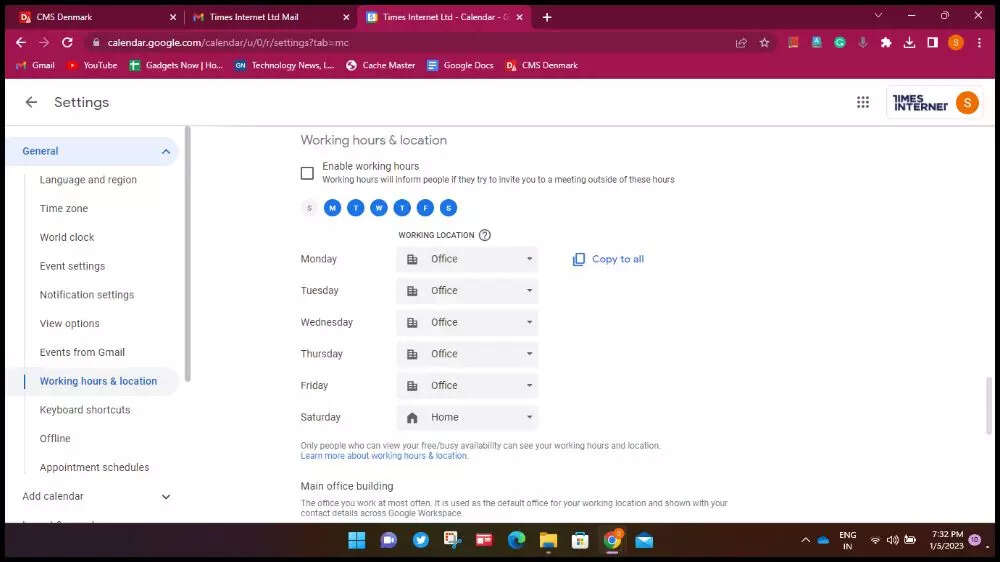
Task: Reload the page with the refresh icon
Action: coord(67,43)
